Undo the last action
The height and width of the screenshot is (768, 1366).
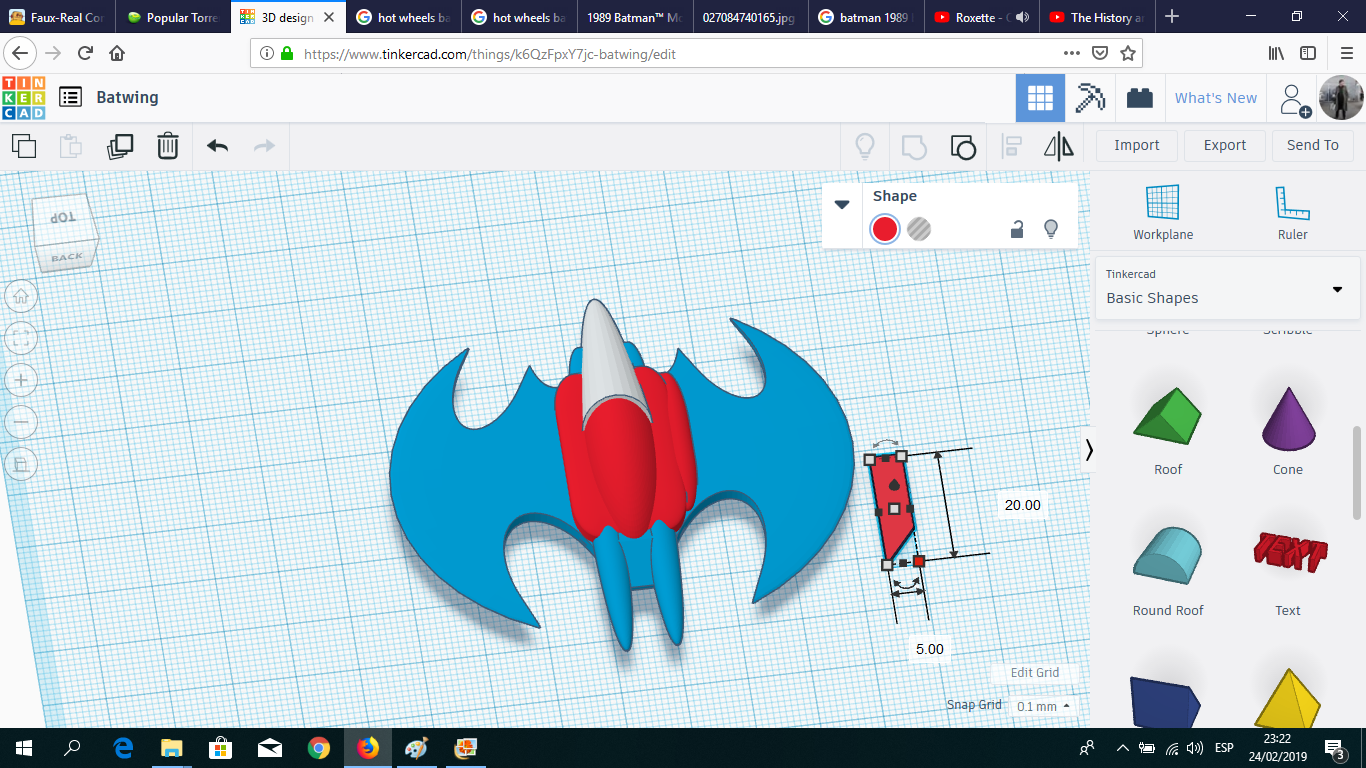[x=217, y=146]
